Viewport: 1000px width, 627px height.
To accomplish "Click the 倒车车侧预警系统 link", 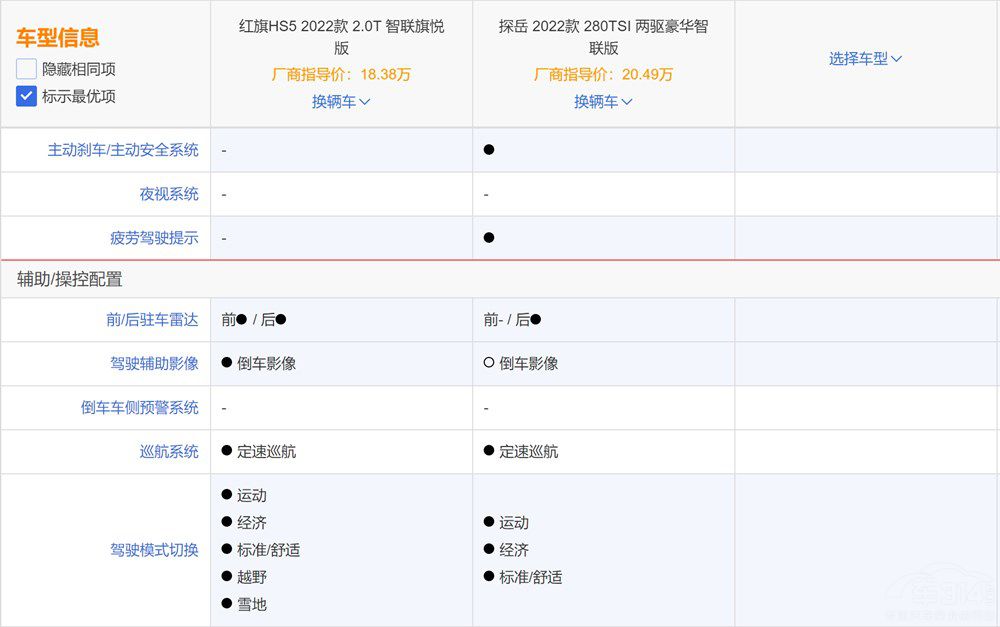I will click(x=140, y=408).
